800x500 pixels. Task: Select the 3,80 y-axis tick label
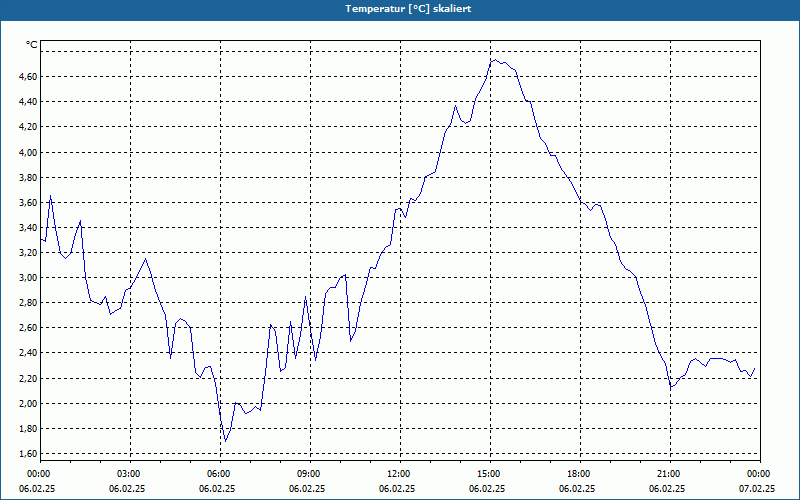click(28, 177)
